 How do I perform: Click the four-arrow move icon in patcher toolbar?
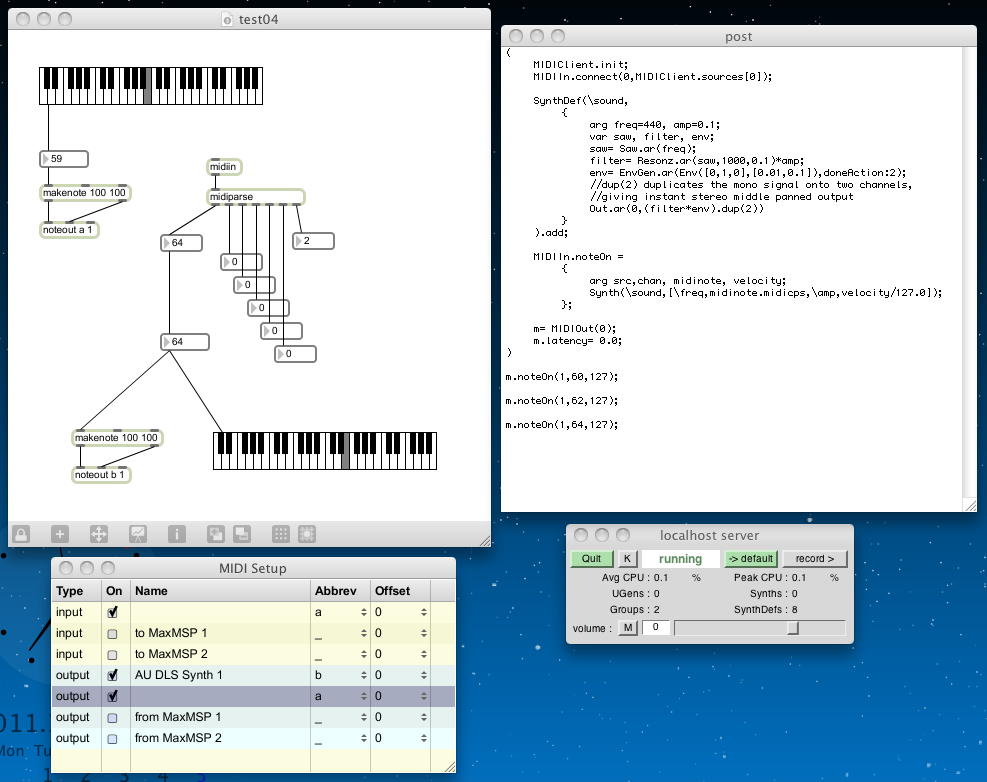click(99, 534)
